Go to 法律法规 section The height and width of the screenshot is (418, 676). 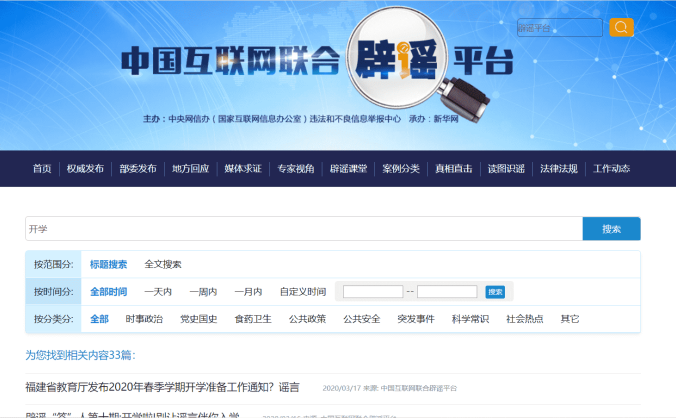tap(559, 168)
